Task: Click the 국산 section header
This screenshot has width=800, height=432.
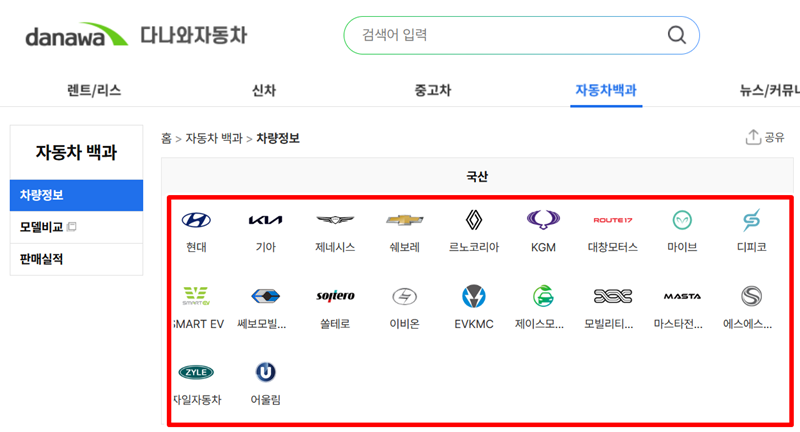Action: (x=477, y=176)
